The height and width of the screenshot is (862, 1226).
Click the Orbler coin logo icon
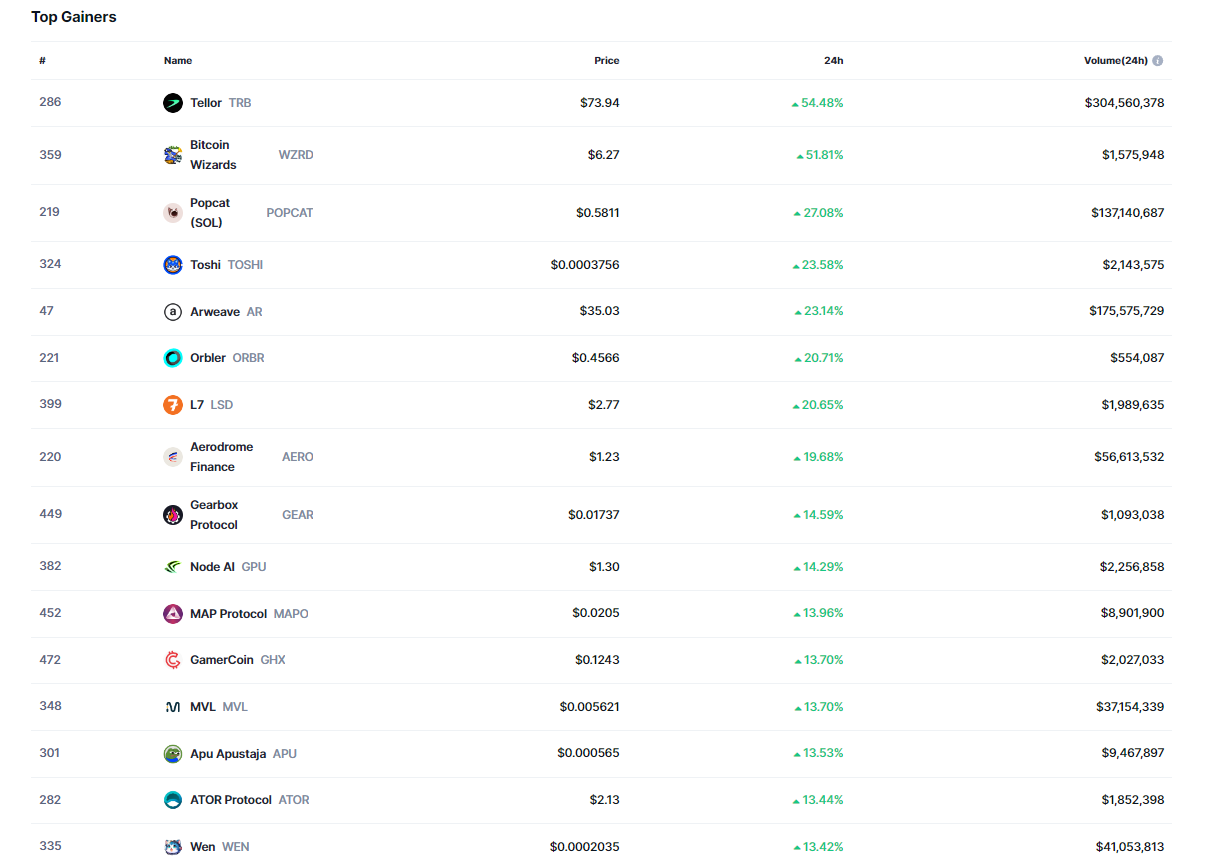[173, 358]
